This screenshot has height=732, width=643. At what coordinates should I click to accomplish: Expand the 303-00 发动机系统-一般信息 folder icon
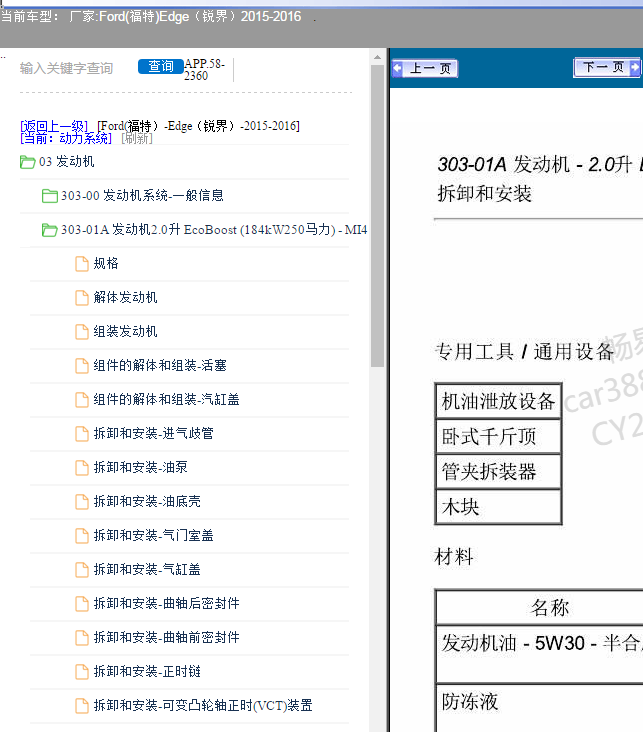49,196
